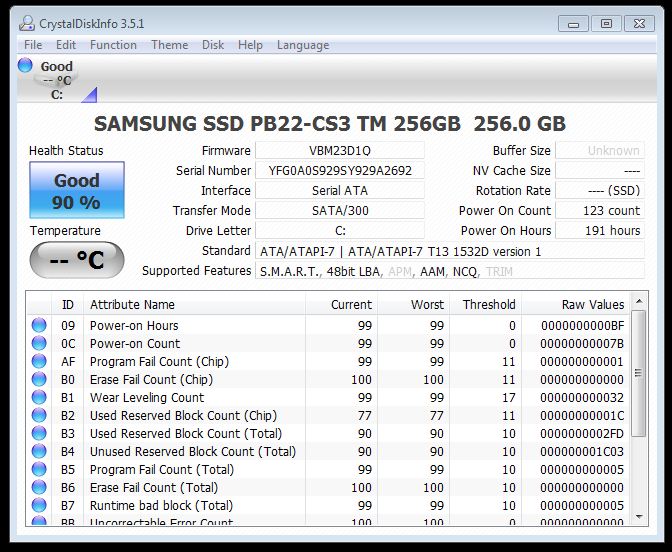Screen dimensions: 672x552
Task: Select the Runtime bad block (Total) row
Action: click(329, 505)
